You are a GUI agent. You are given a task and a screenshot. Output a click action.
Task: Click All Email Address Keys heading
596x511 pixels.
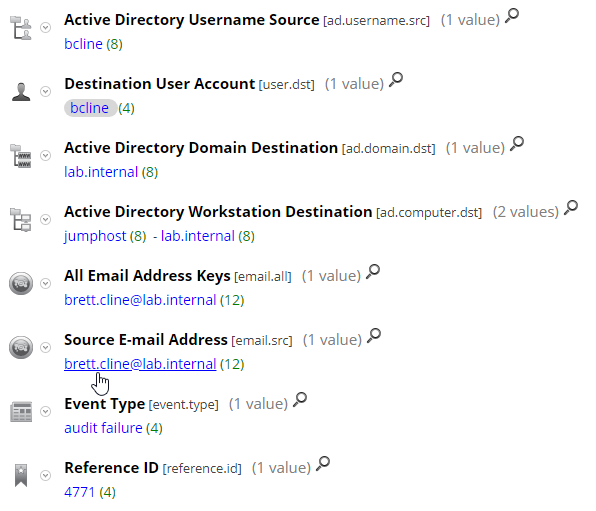[147, 276]
